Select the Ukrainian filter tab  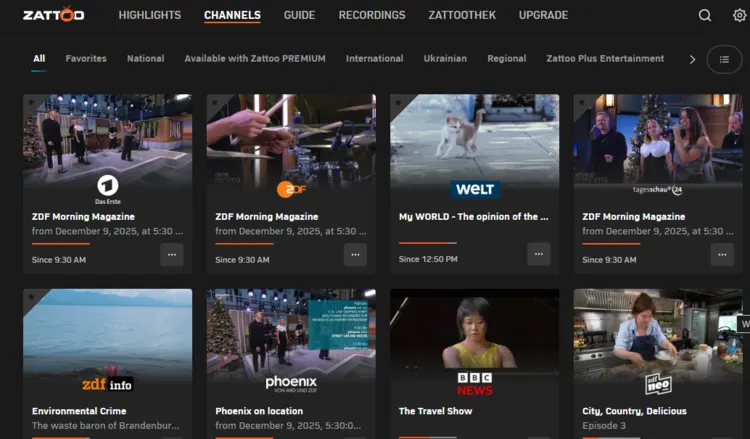click(445, 59)
